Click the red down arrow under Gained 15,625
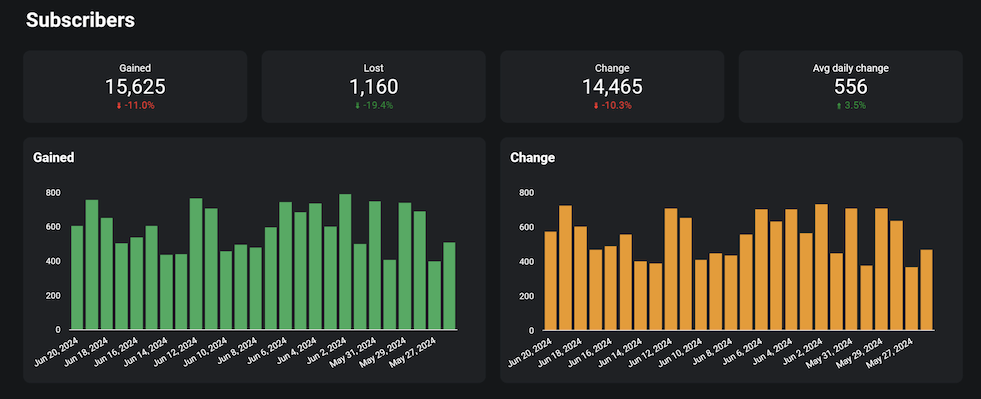Image resolution: width=981 pixels, height=399 pixels. (x=119, y=106)
